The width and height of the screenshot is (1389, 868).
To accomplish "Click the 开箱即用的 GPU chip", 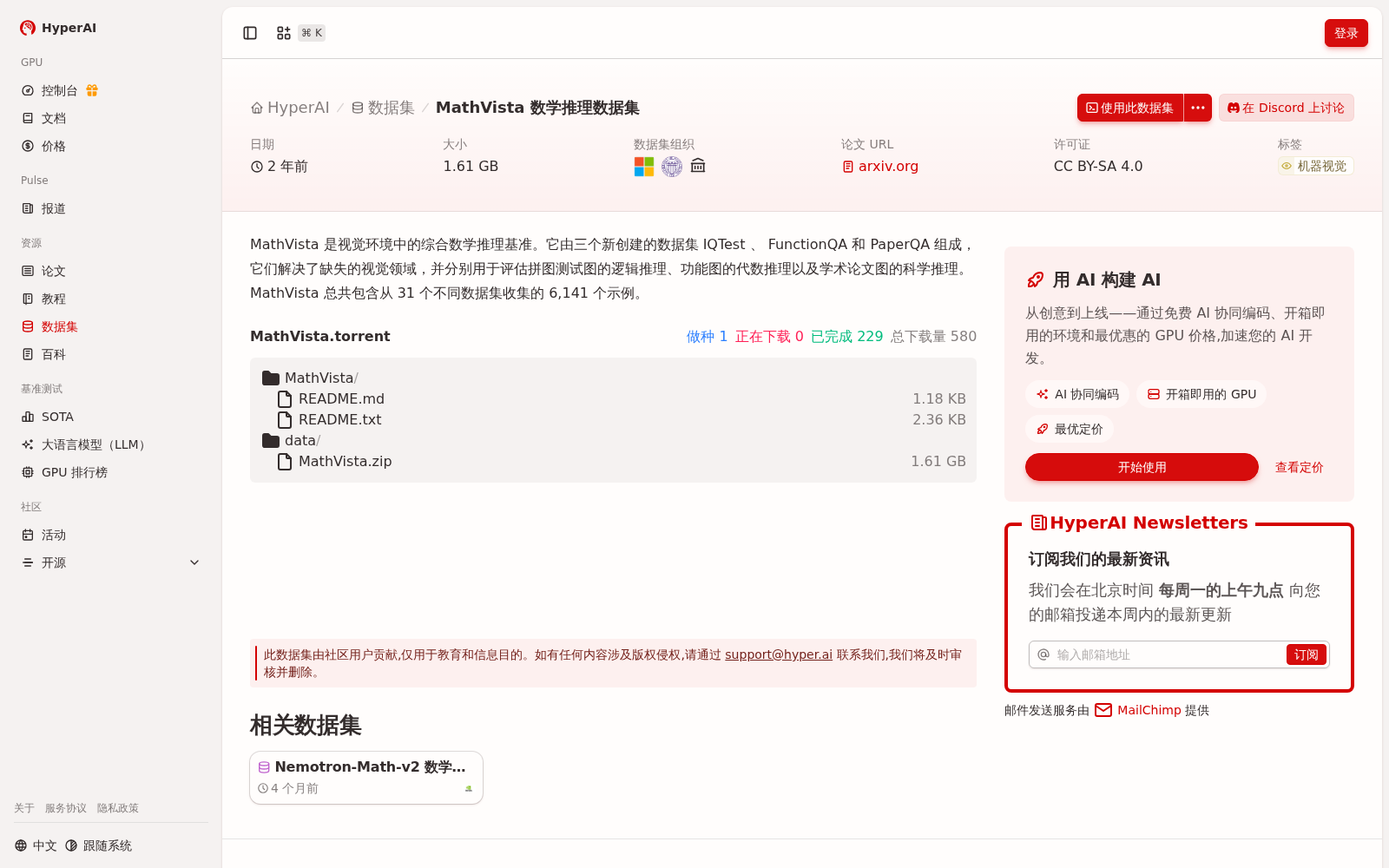I will click(x=1201, y=394).
